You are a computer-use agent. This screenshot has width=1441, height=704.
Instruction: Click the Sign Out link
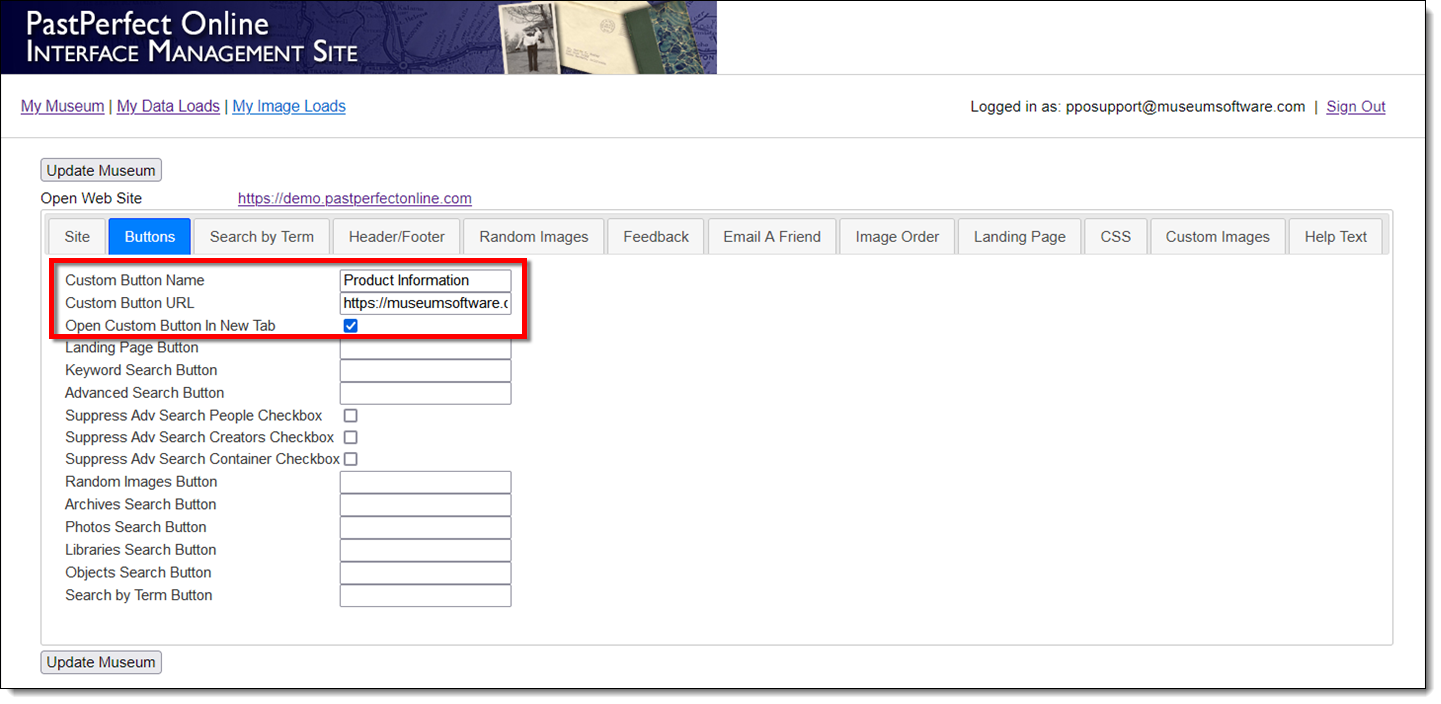[1355, 107]
